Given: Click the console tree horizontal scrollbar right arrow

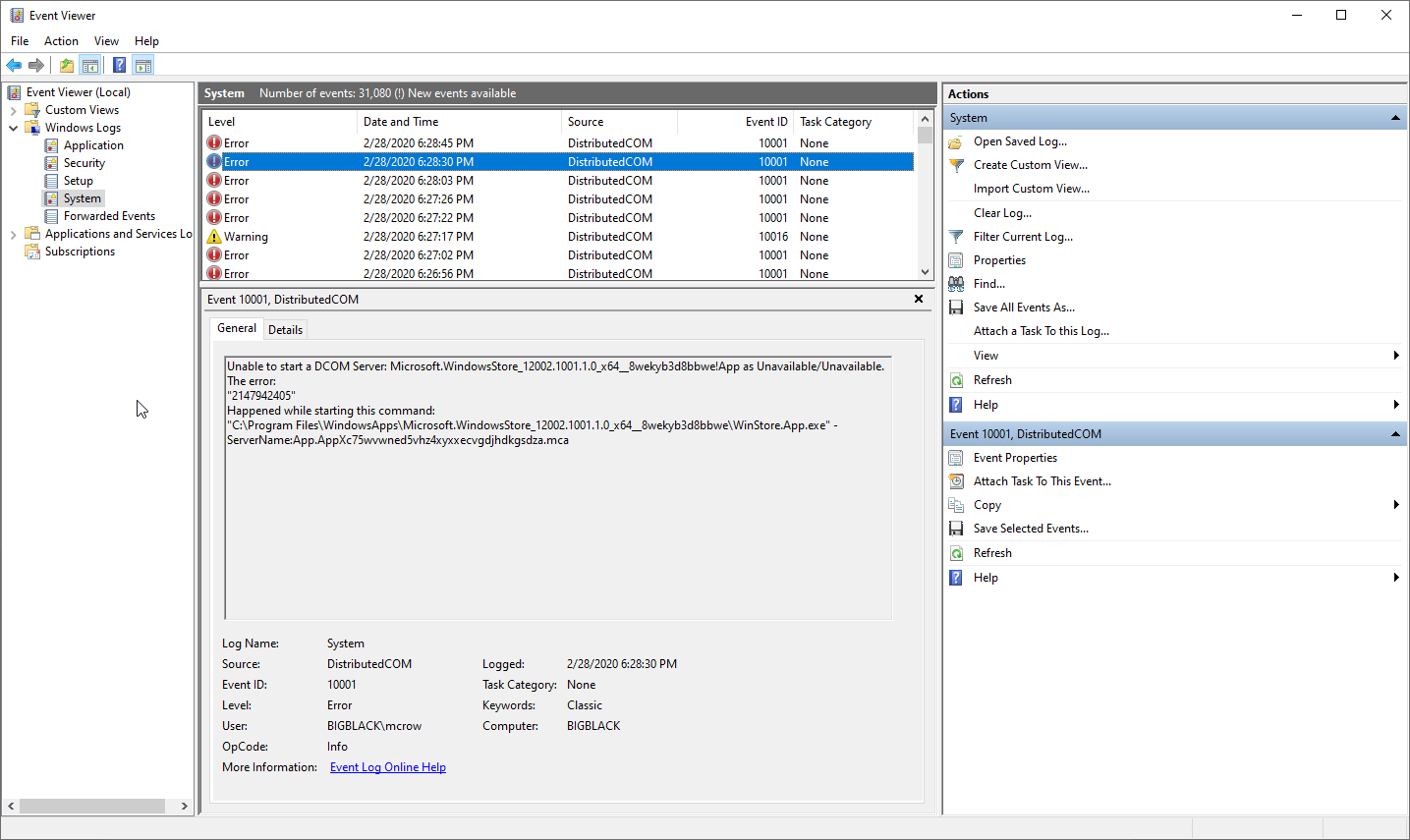Looking at the screenshot, I should tap(184, 806).
